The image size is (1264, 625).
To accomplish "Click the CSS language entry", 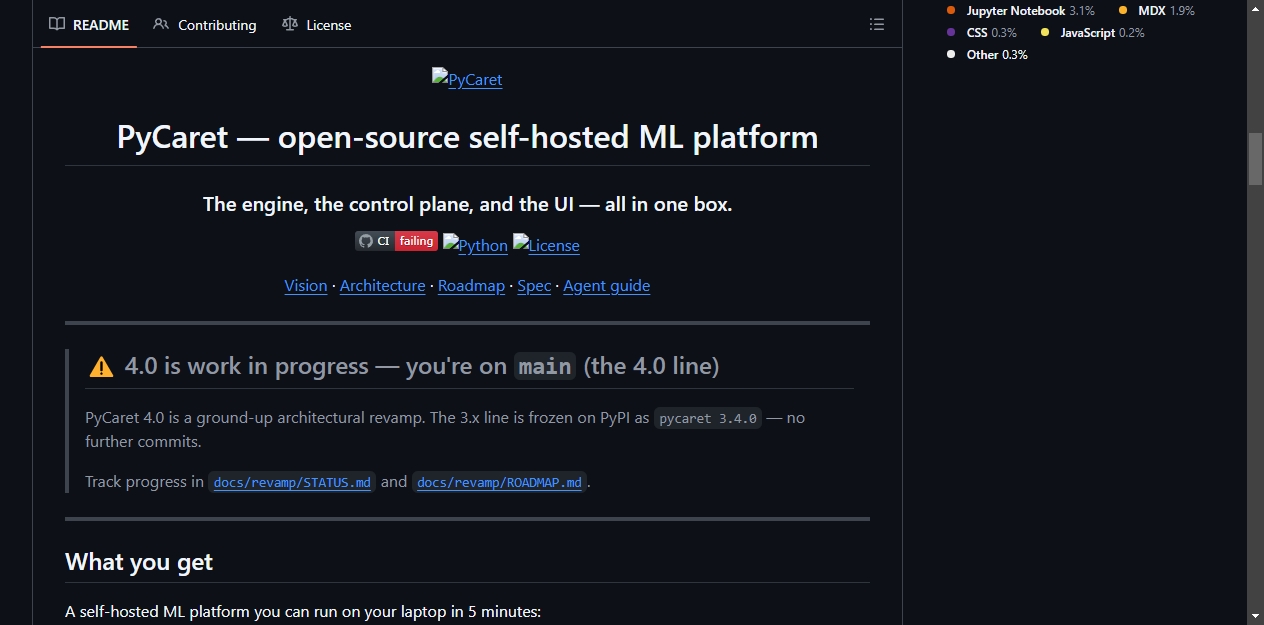I will (x=981, y=33).
